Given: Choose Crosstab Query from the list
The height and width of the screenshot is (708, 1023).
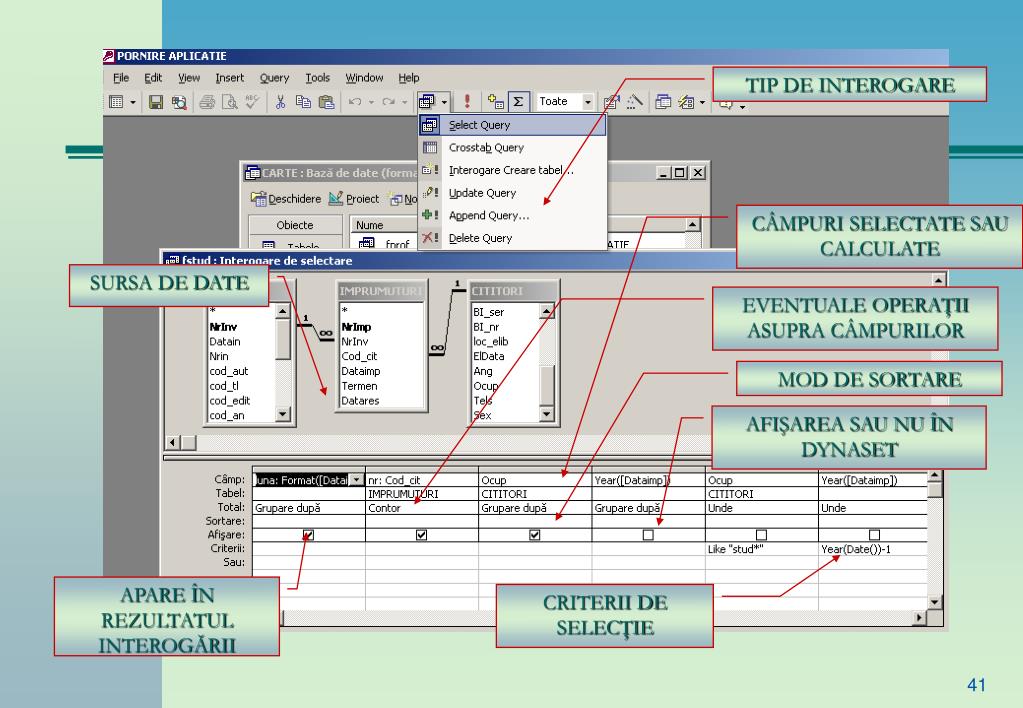Looking at the screenshot, I should point(512,147).
